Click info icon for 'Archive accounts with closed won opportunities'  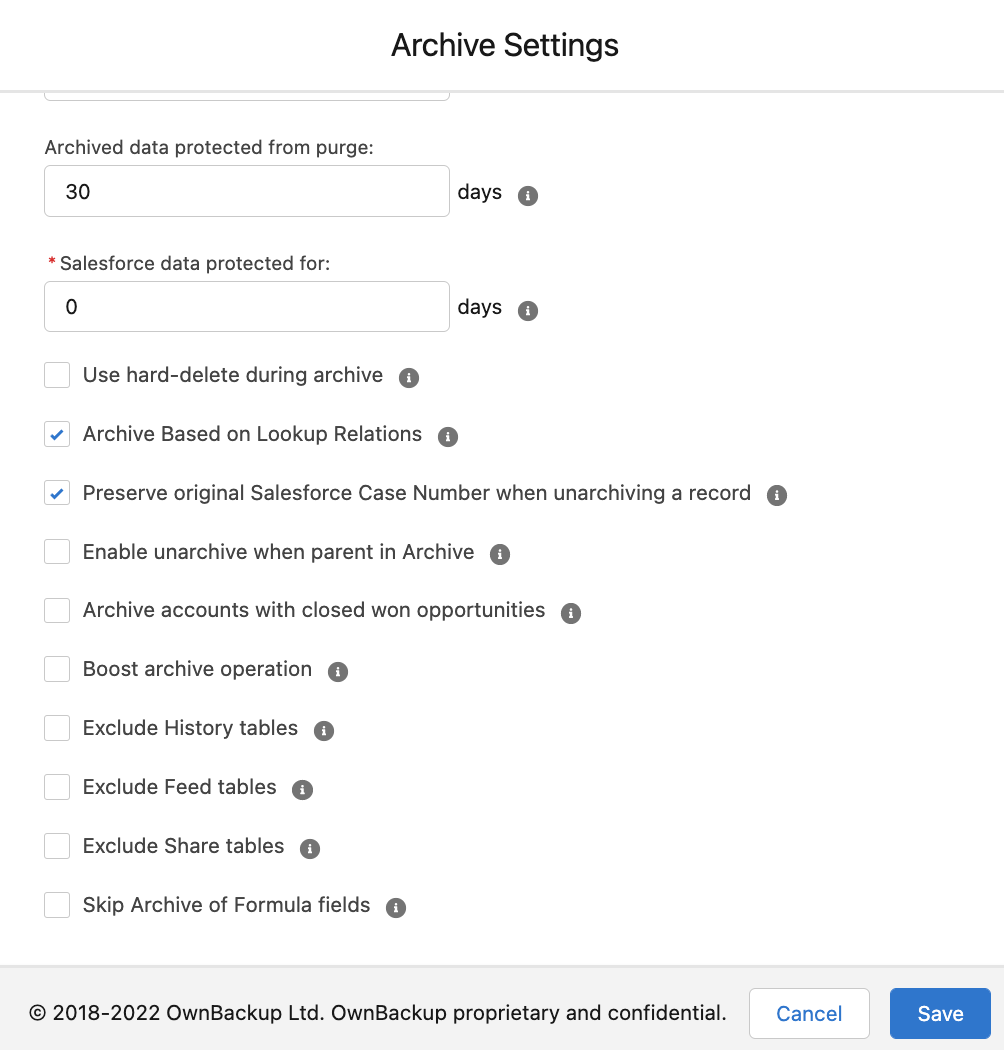570,612
